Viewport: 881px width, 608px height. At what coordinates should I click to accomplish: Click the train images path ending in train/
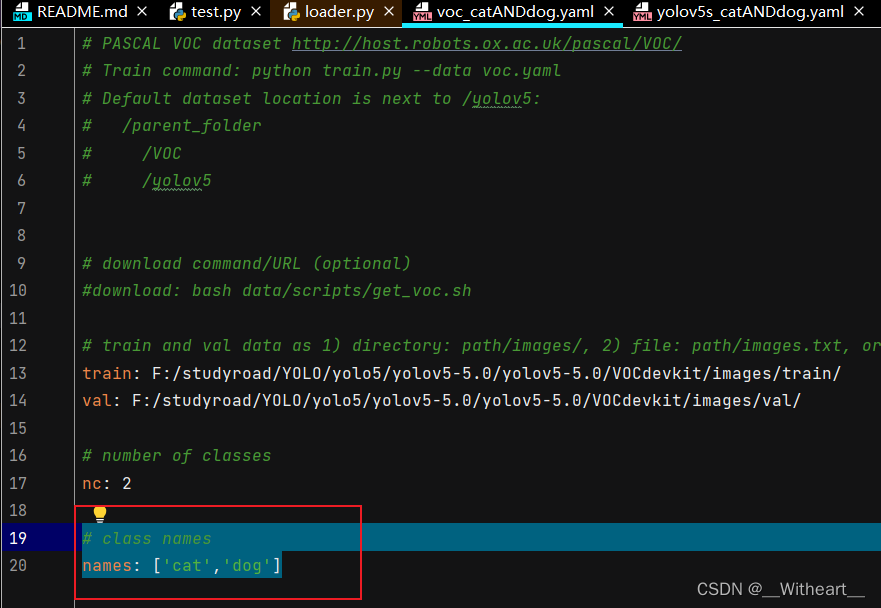(x=496, y=373)
